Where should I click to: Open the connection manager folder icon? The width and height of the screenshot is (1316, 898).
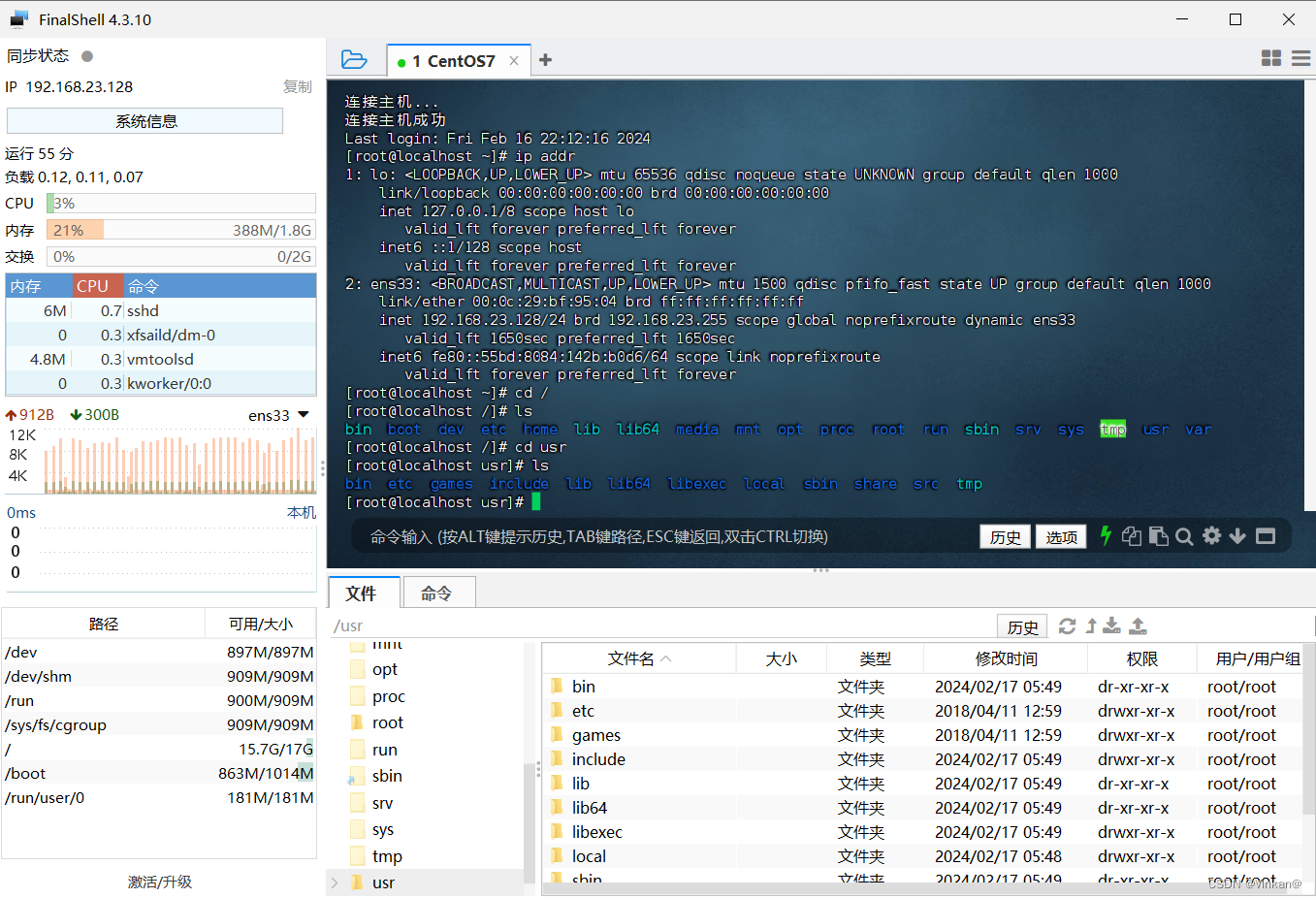355,59
